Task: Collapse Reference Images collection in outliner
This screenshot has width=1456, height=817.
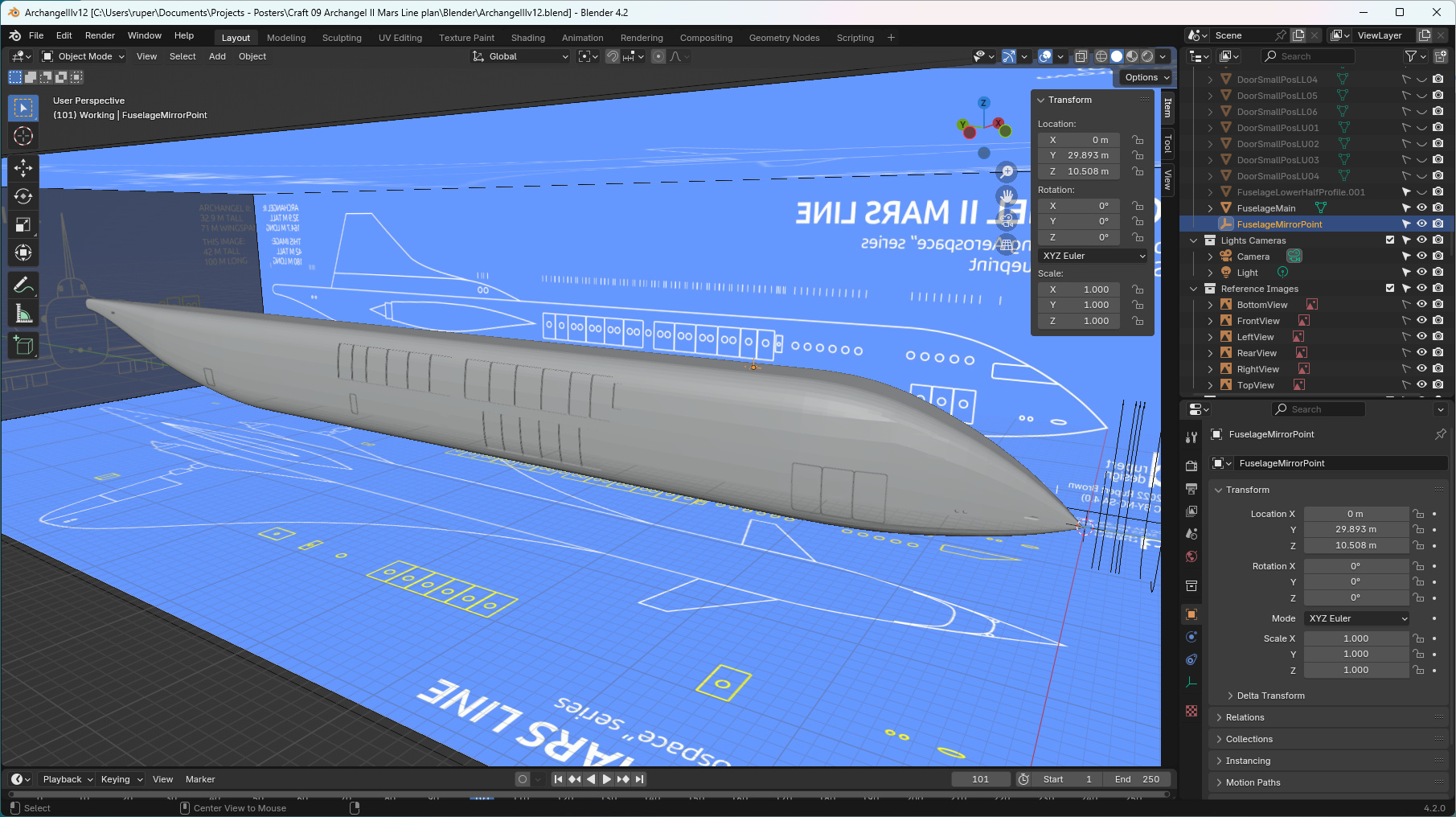Action: (x=1194, y=289)
